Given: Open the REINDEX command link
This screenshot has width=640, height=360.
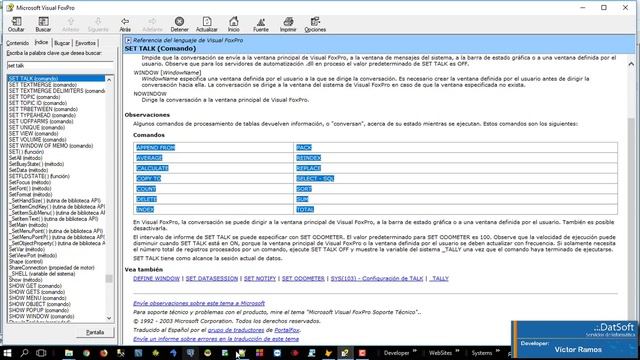Looking at the screenshot, I should [309, 158].
